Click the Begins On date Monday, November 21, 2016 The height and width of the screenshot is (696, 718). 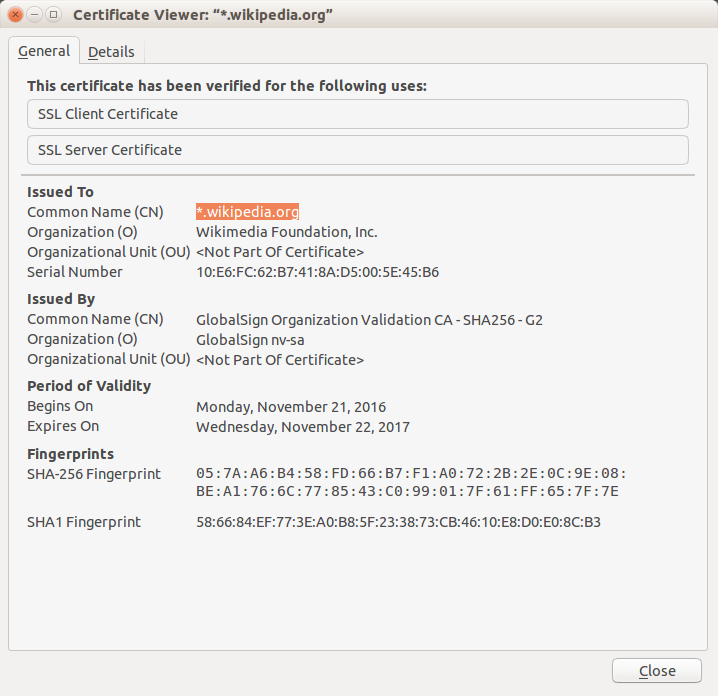291,407
